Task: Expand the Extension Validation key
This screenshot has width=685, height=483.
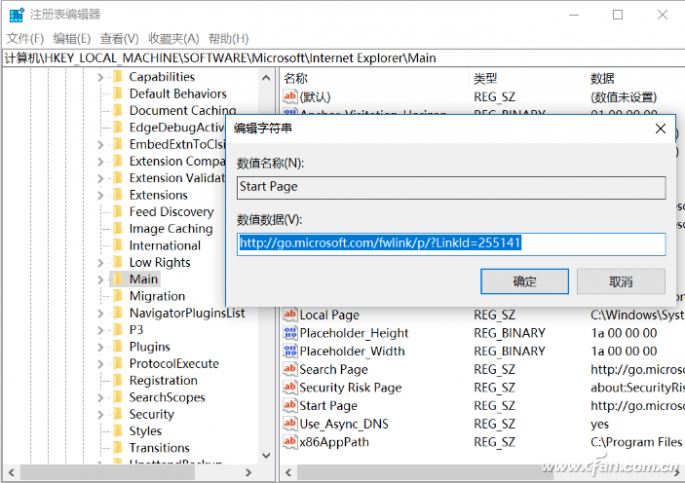Action: click(x=100, y=178)
